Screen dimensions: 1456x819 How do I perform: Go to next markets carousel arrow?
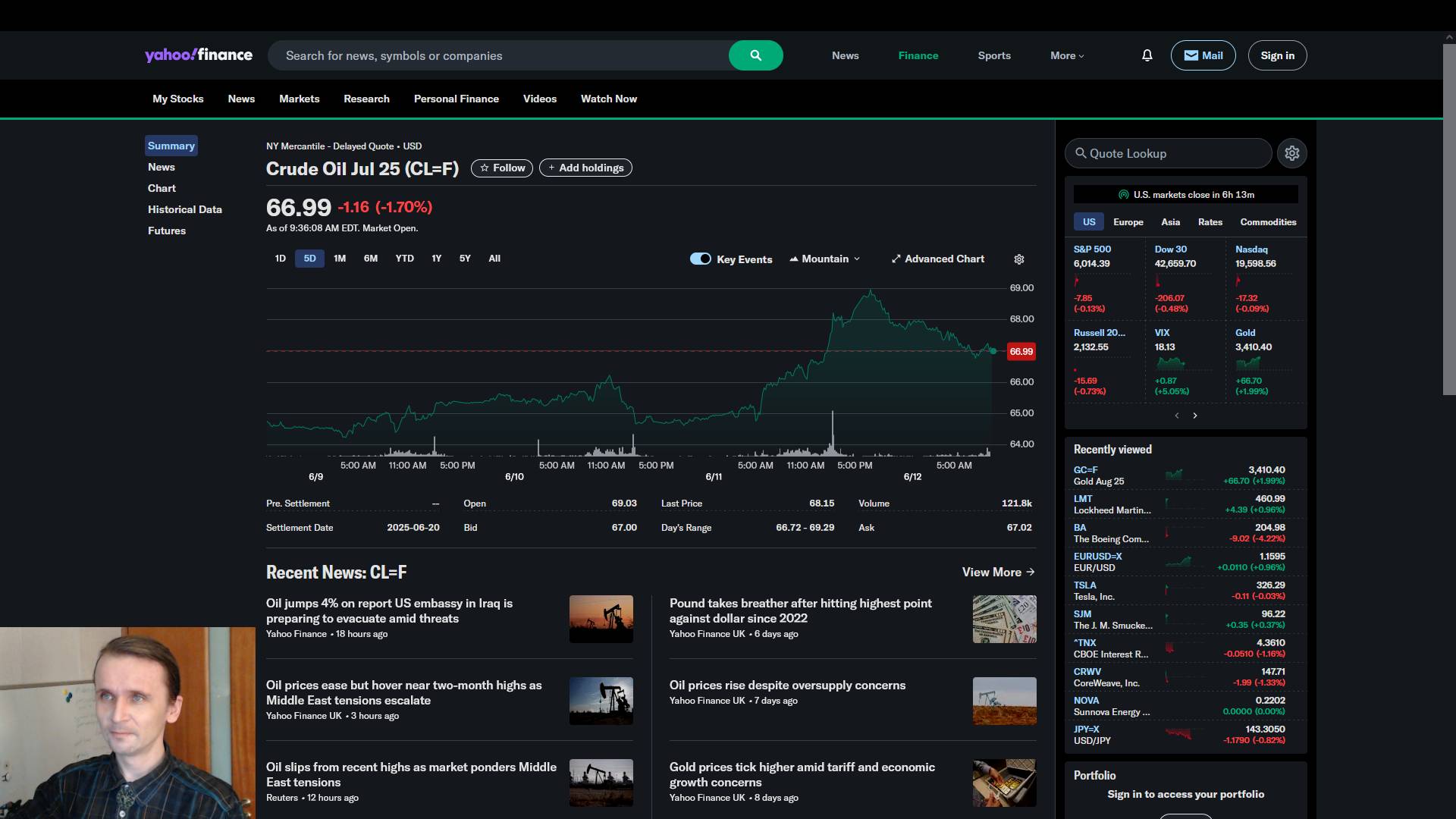[x=1195, y=416]
